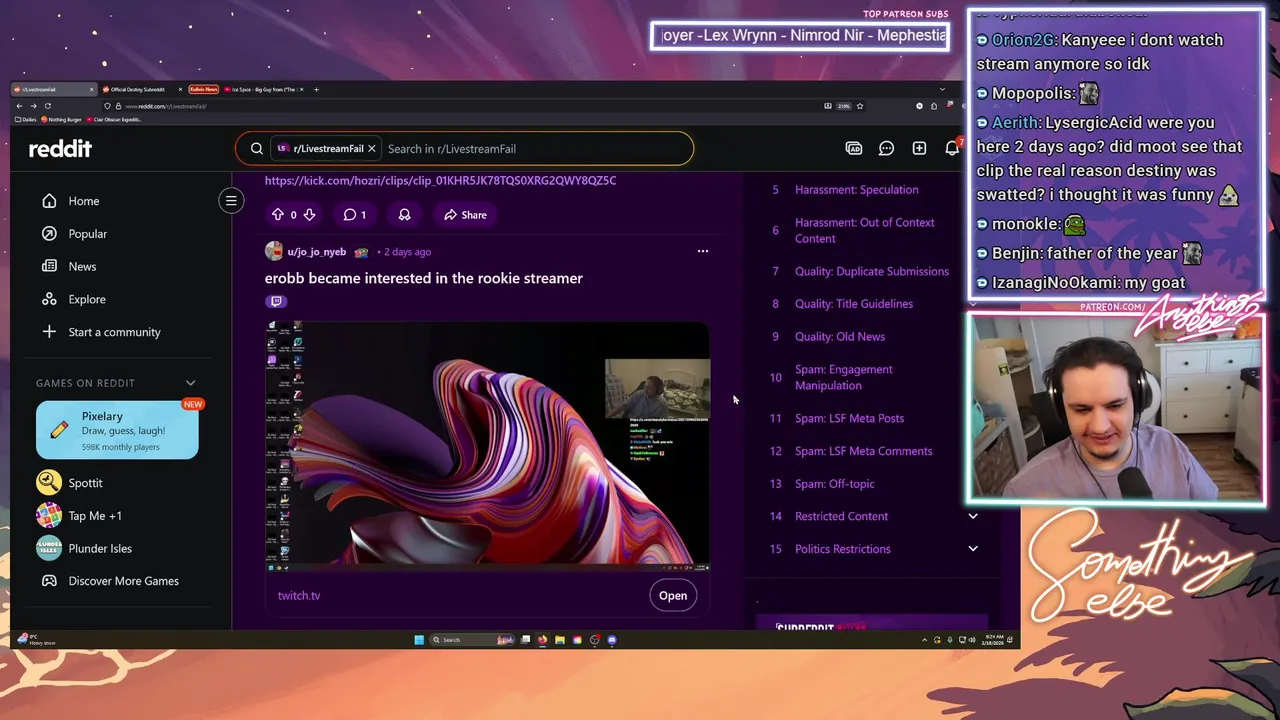The width and height of the screenshot is (1280, 720).
Task: Give an award to the post
Action: (x=404, y=215)
